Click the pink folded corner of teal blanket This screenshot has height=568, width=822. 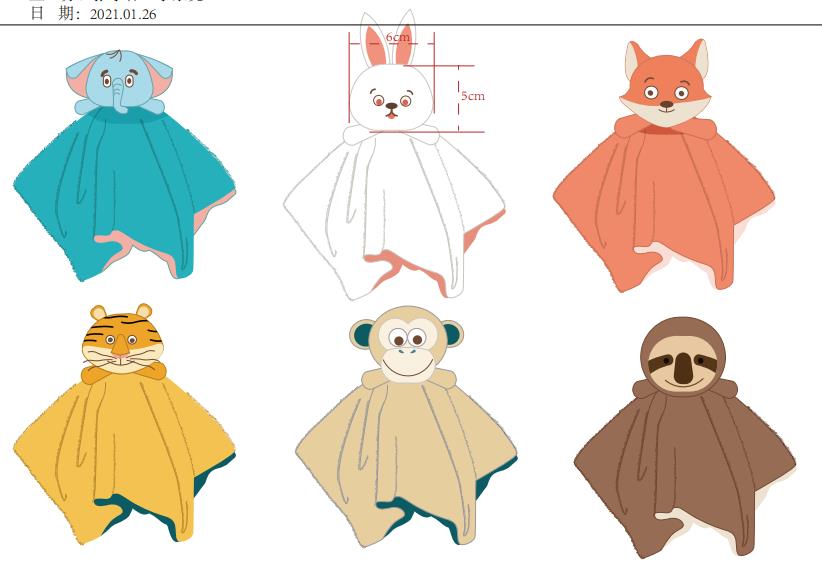tap(118, 239)
